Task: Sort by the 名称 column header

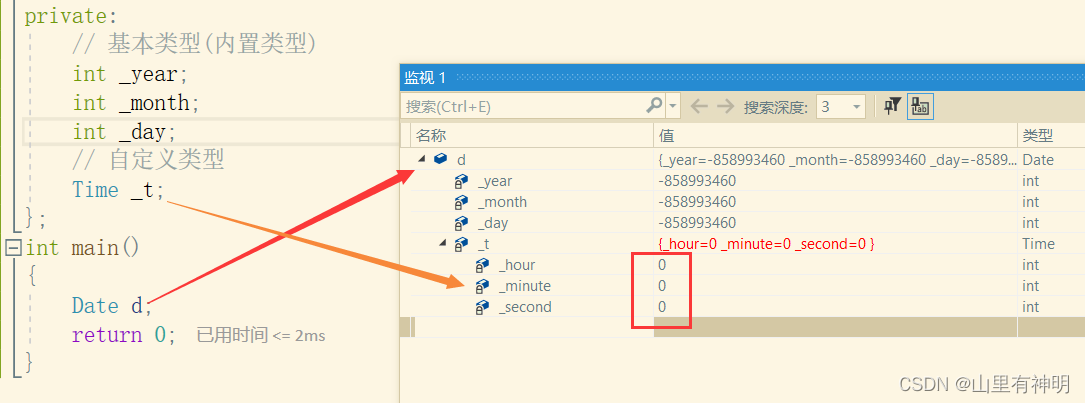Action: [532, 136]
